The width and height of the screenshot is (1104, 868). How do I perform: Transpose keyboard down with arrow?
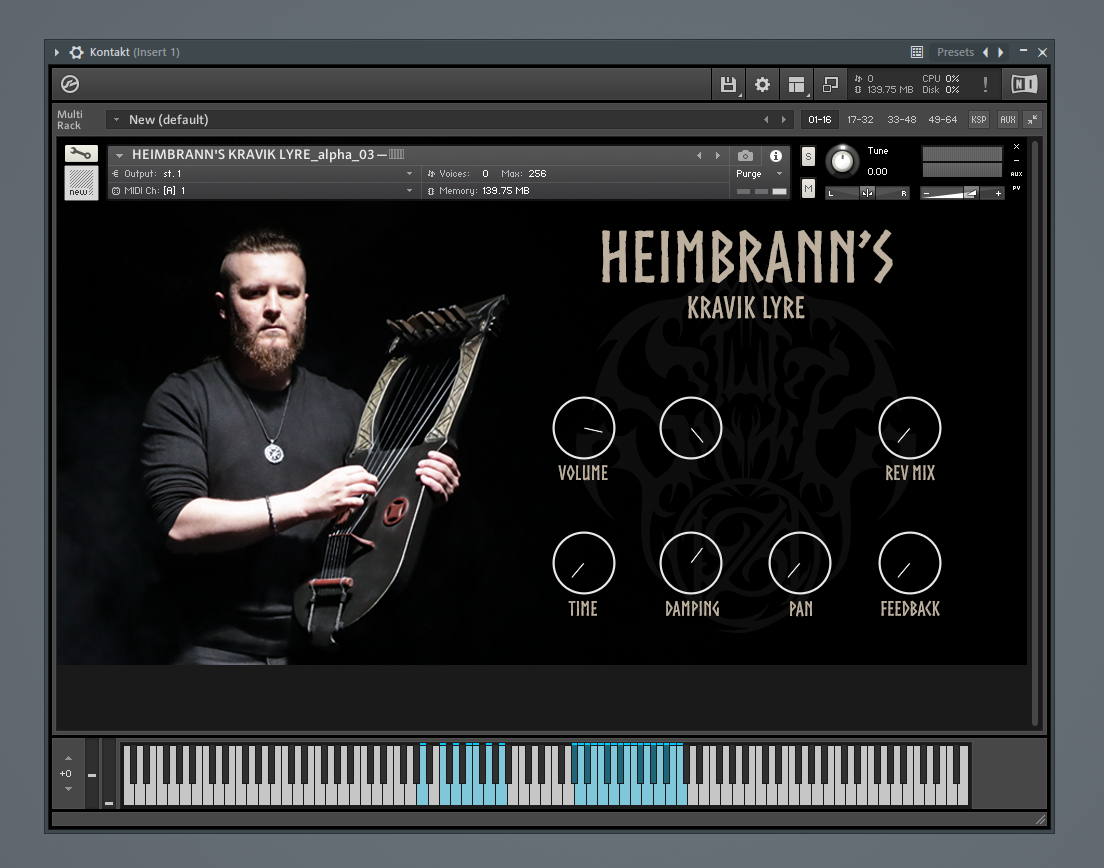[68, 789]
